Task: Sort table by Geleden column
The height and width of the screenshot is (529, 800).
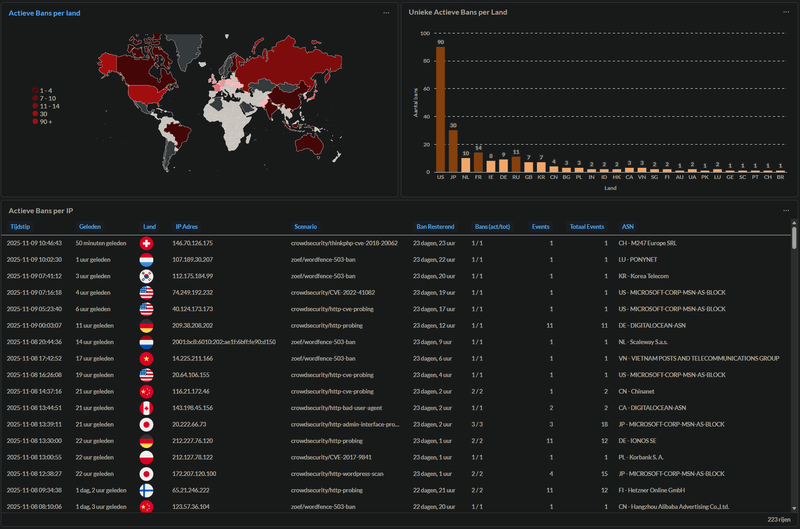Action: pyautogui.click(x=90, y=226)
